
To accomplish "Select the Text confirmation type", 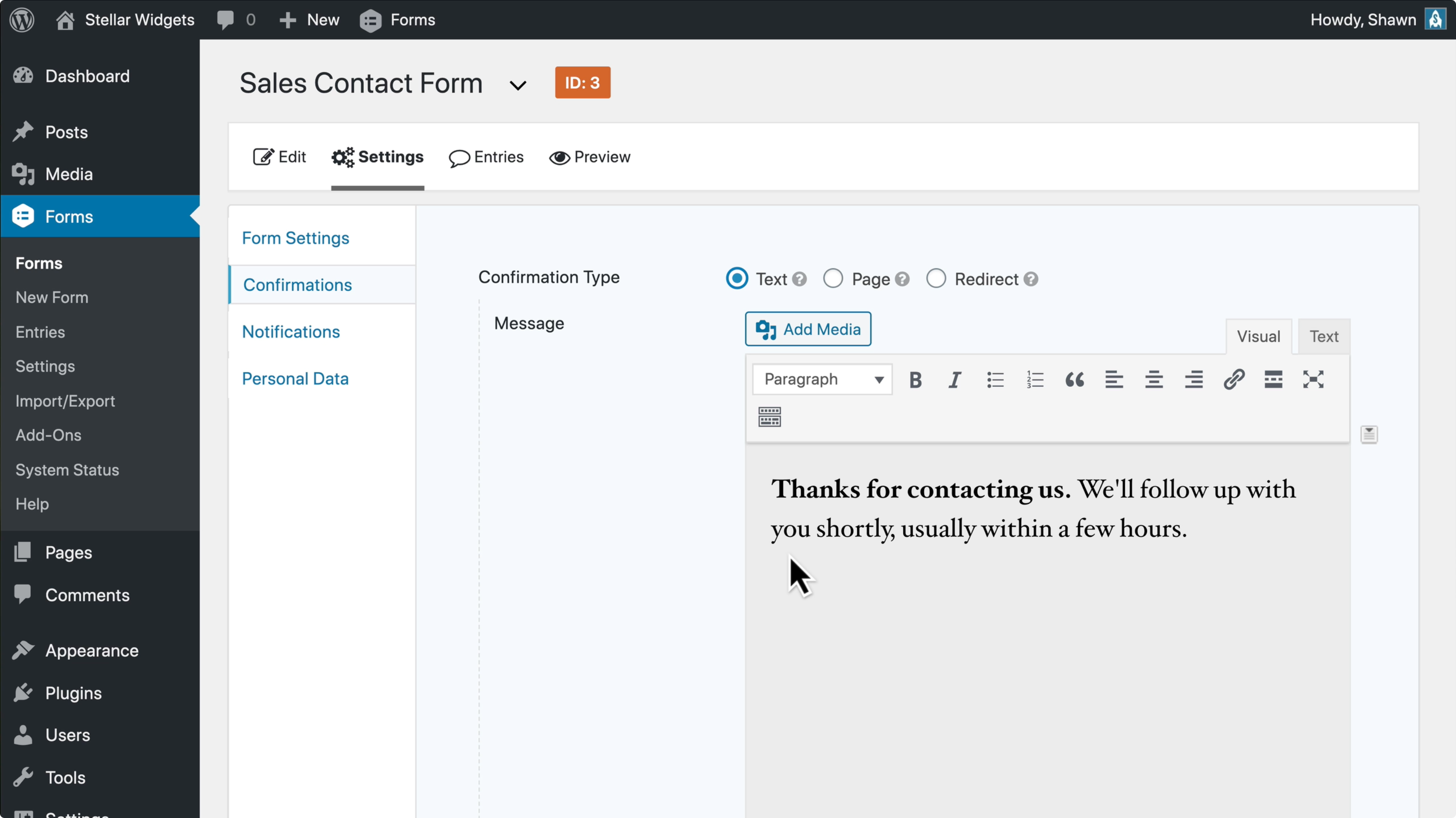I will [x=737, y=279].
